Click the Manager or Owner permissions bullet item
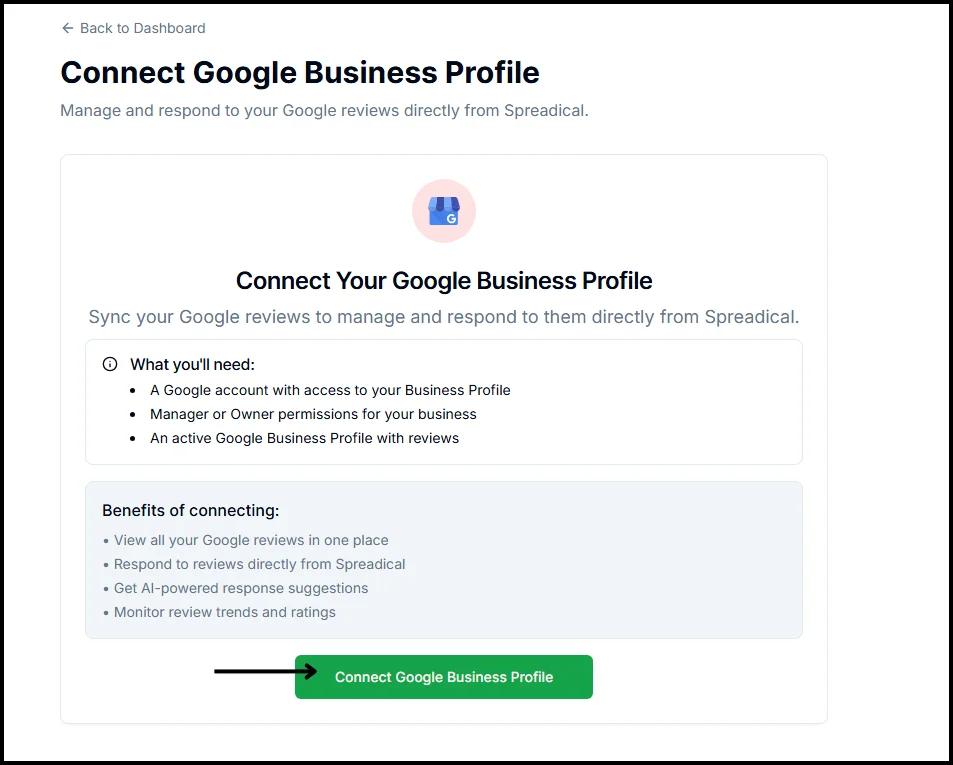Image resolution: width=953 pixels, height=765 pixels. 313,414
